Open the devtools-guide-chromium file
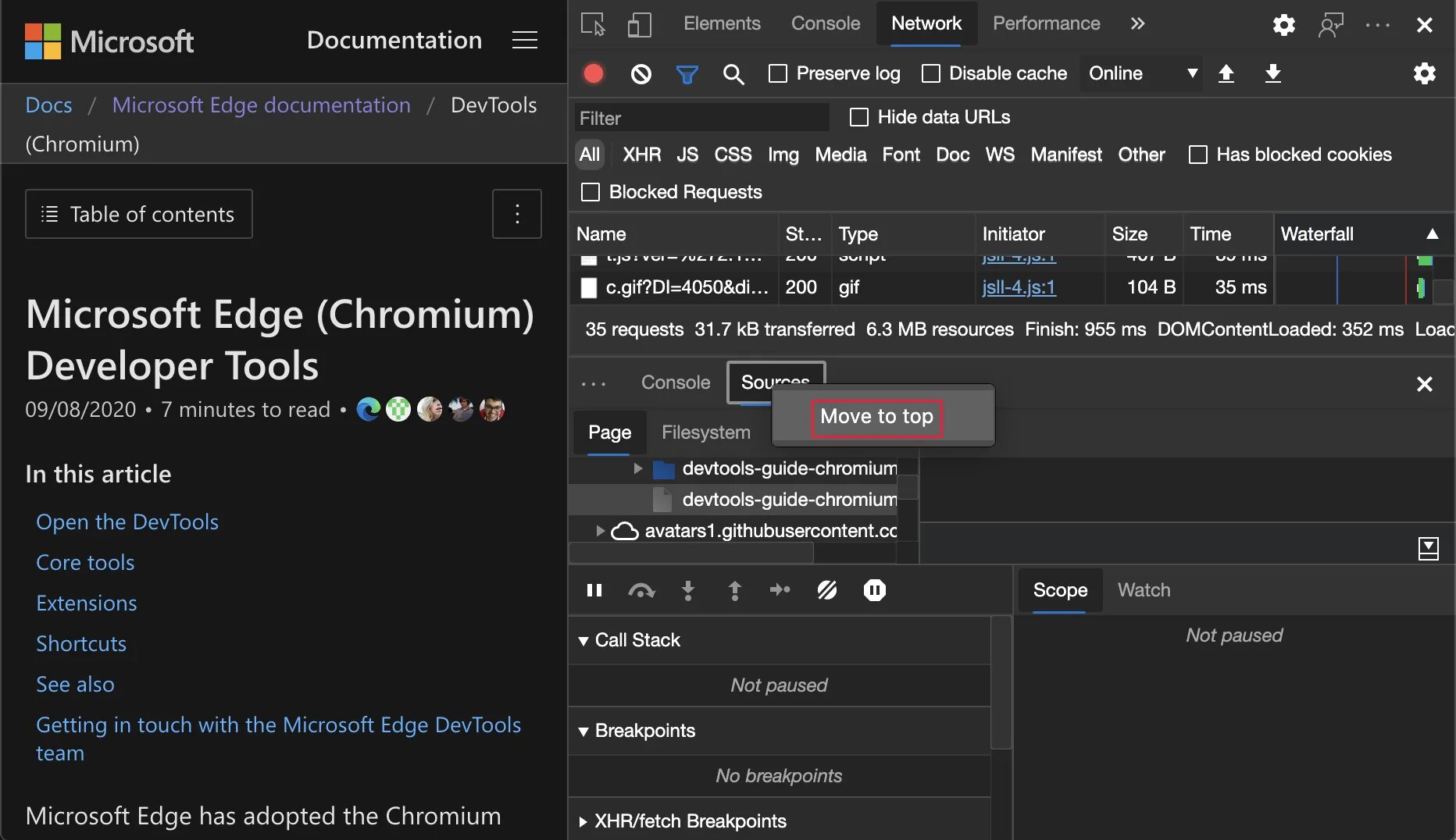 point(789,500)
